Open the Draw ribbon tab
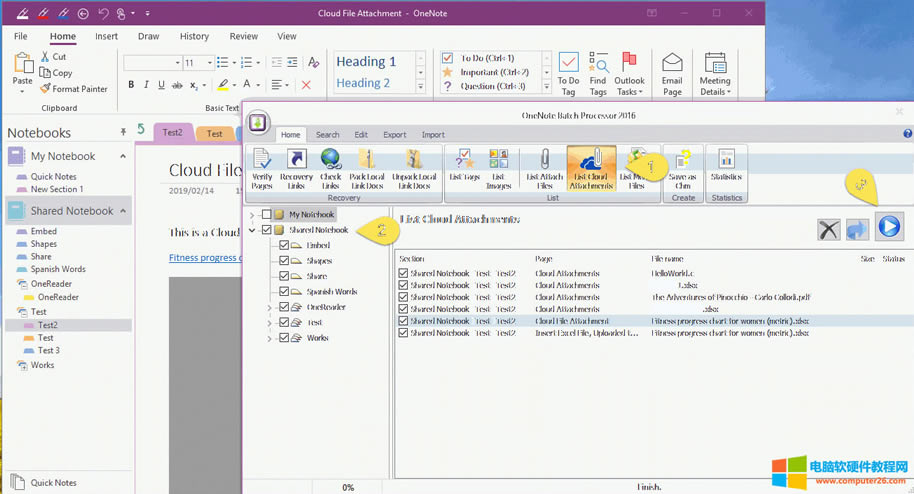 tap(148, 37)
